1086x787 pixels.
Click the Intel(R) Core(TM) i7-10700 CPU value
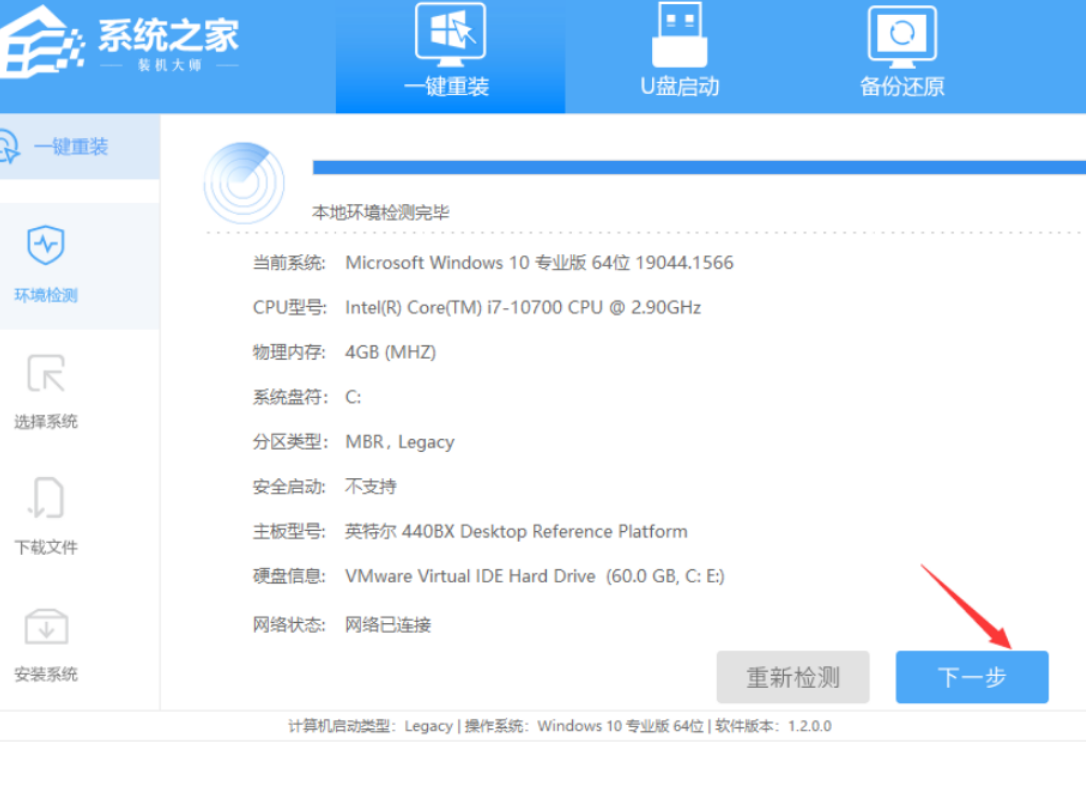[x=523, y=307]
